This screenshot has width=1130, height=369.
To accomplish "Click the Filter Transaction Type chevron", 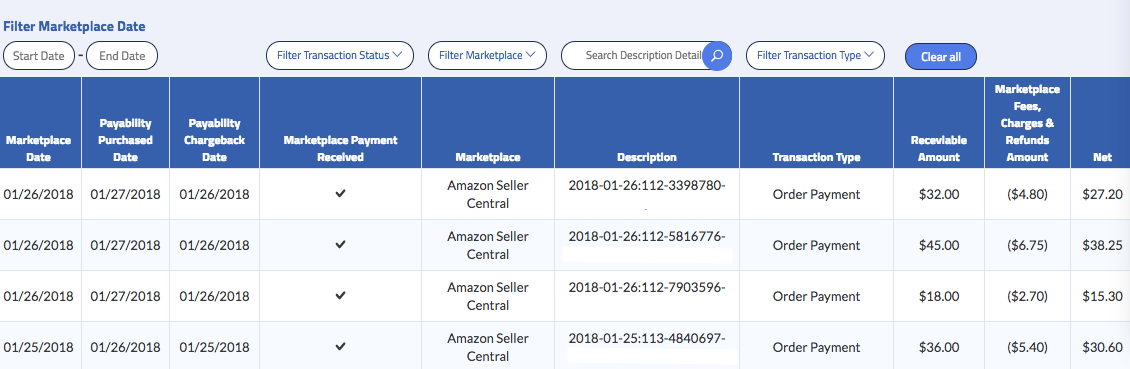I will [869, 55].
